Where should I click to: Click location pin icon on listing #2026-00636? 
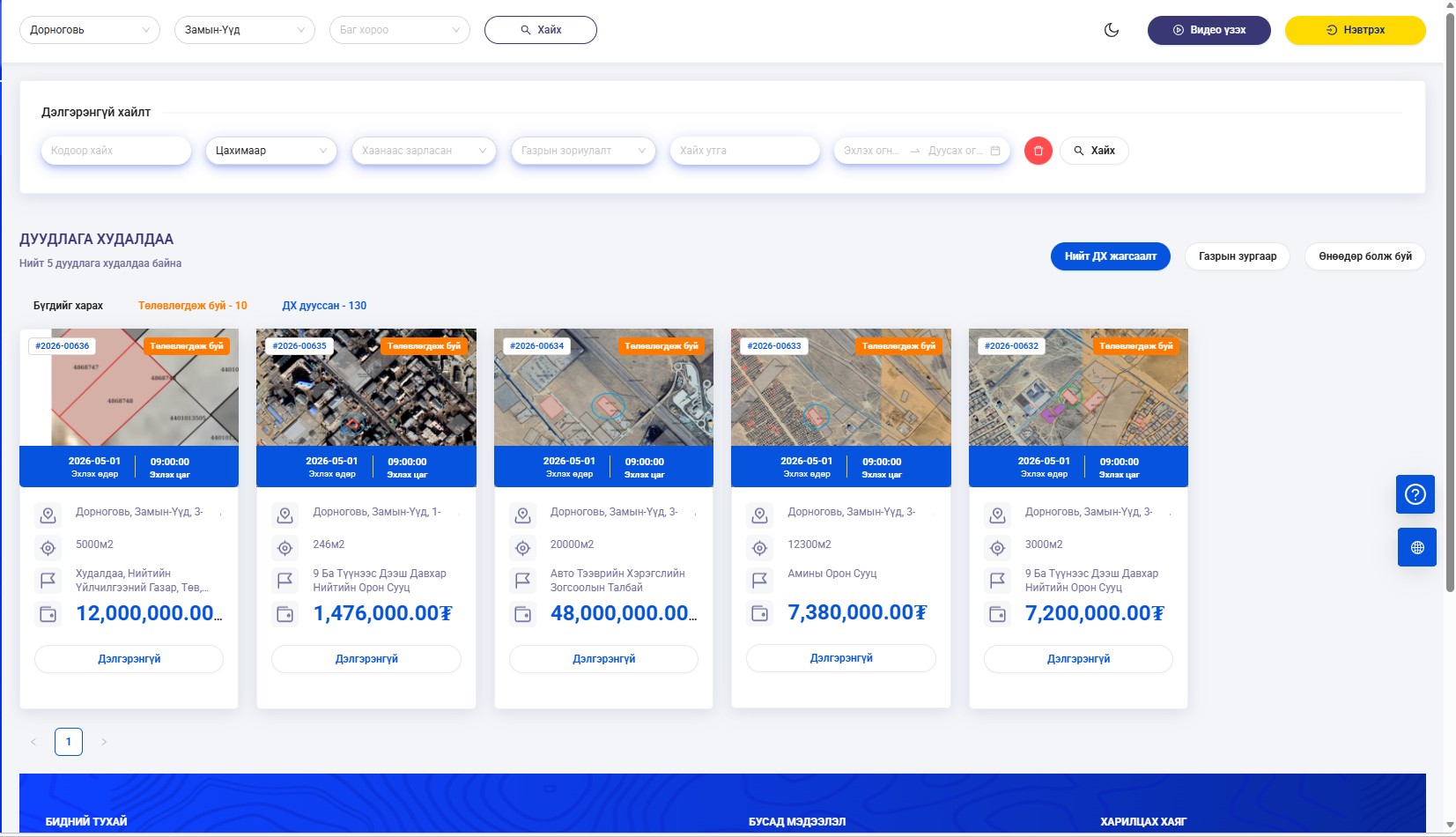pyautogui.click(x=48, y=515)
